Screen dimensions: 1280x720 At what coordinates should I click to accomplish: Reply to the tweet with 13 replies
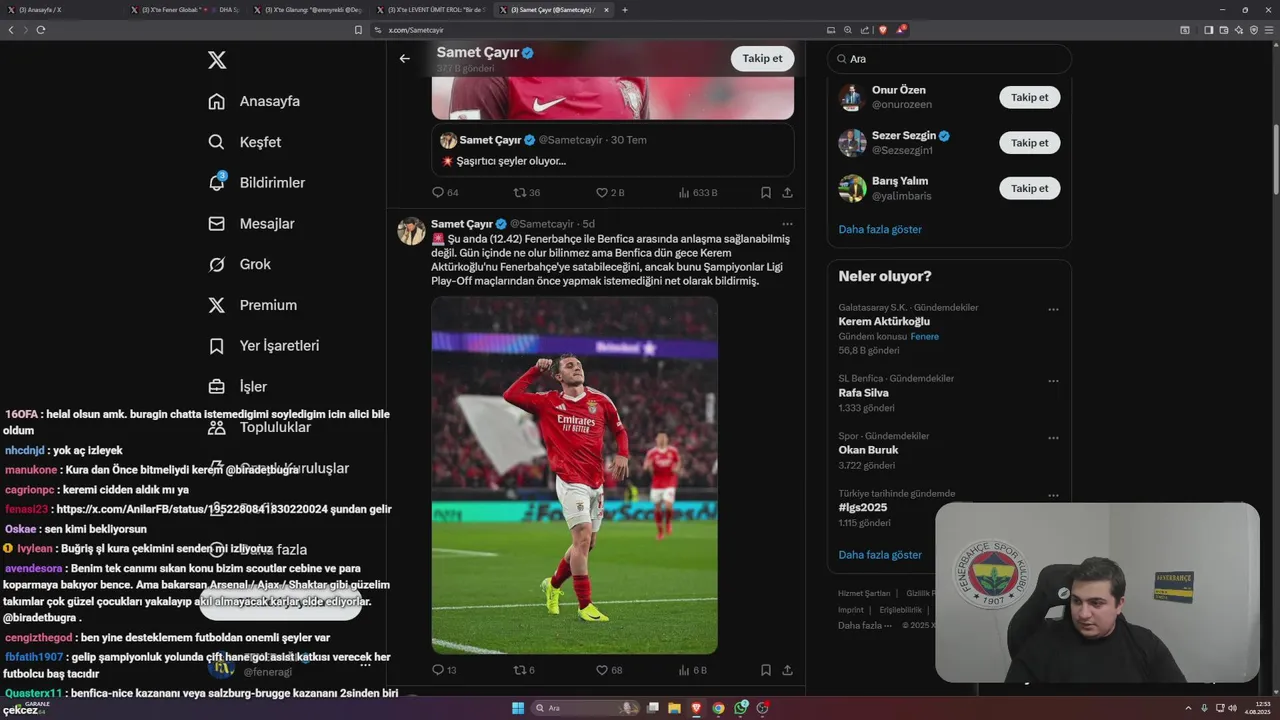point(444,670)
